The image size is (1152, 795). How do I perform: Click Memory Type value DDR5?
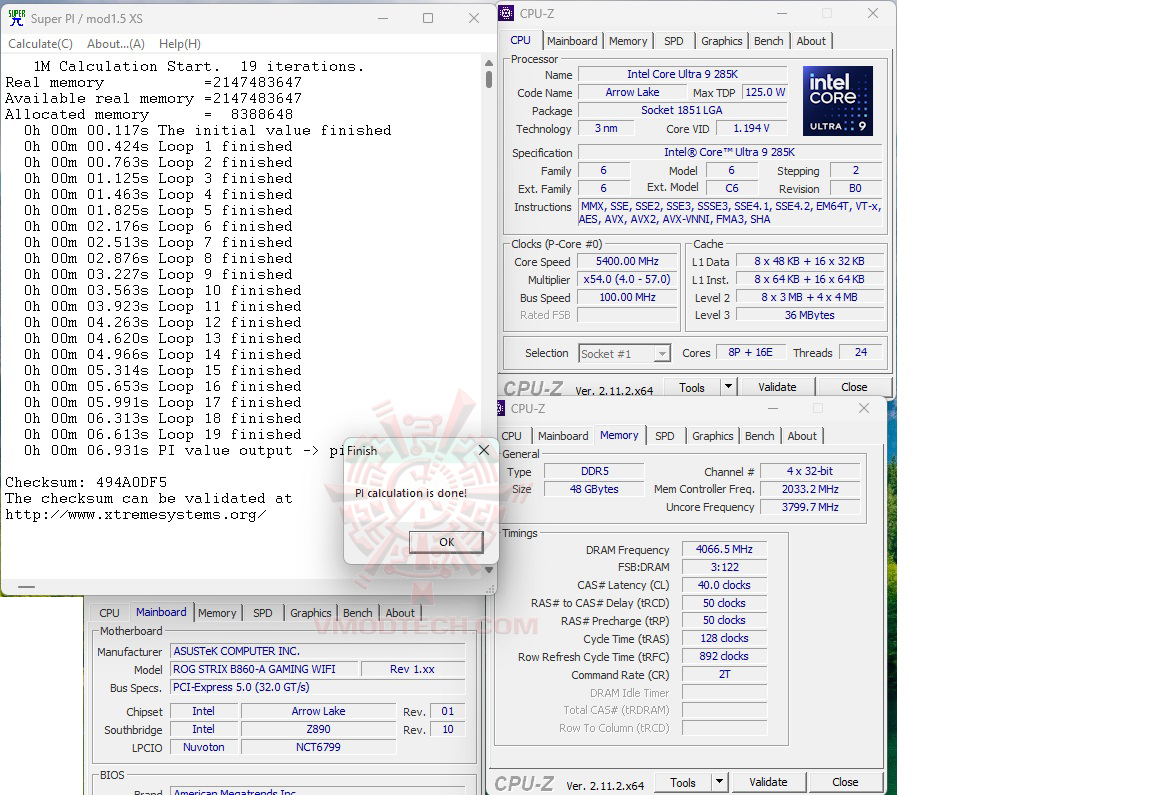coord(594,471)
